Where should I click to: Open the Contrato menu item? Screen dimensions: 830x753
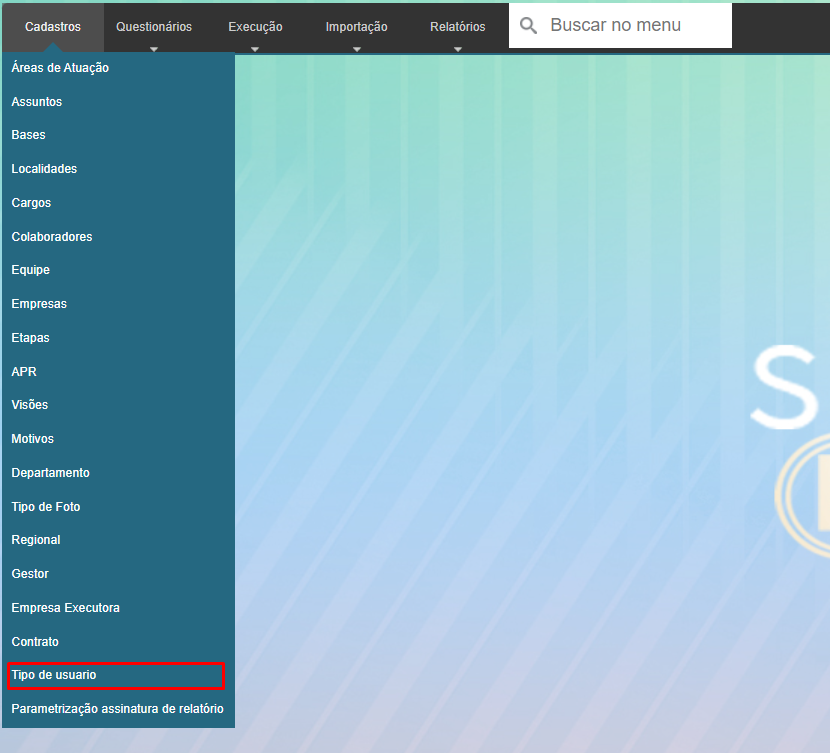(35, 642)
